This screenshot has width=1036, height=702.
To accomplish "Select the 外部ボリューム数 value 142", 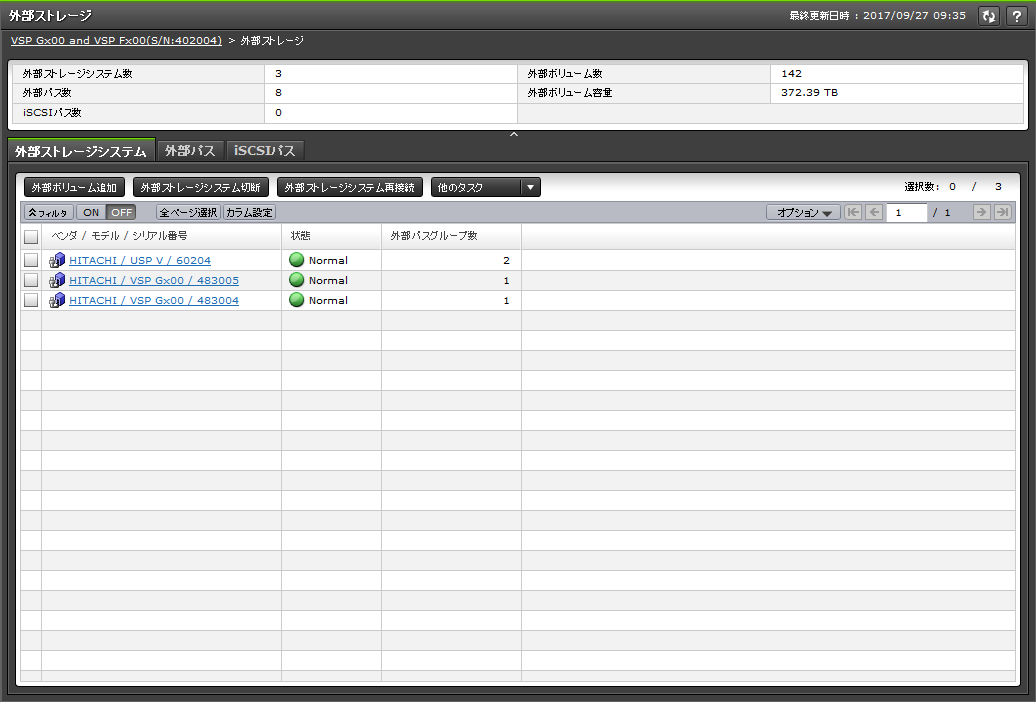I will point(791,73).
